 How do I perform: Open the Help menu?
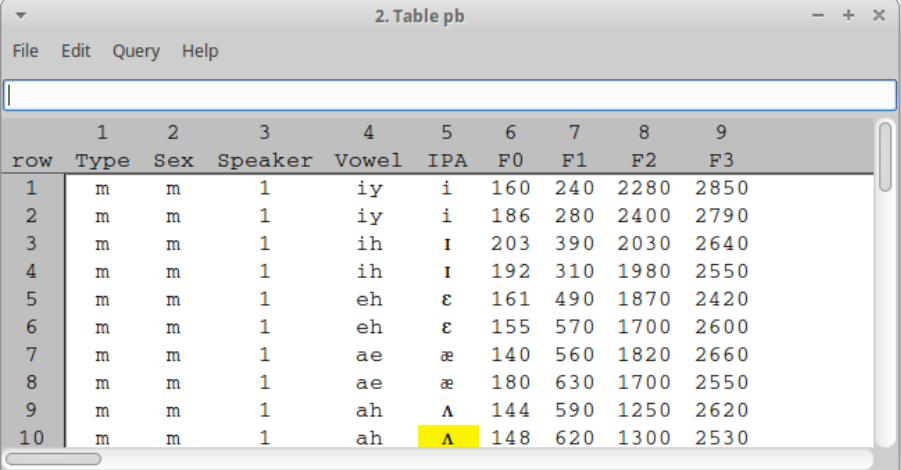coord(200,51)
